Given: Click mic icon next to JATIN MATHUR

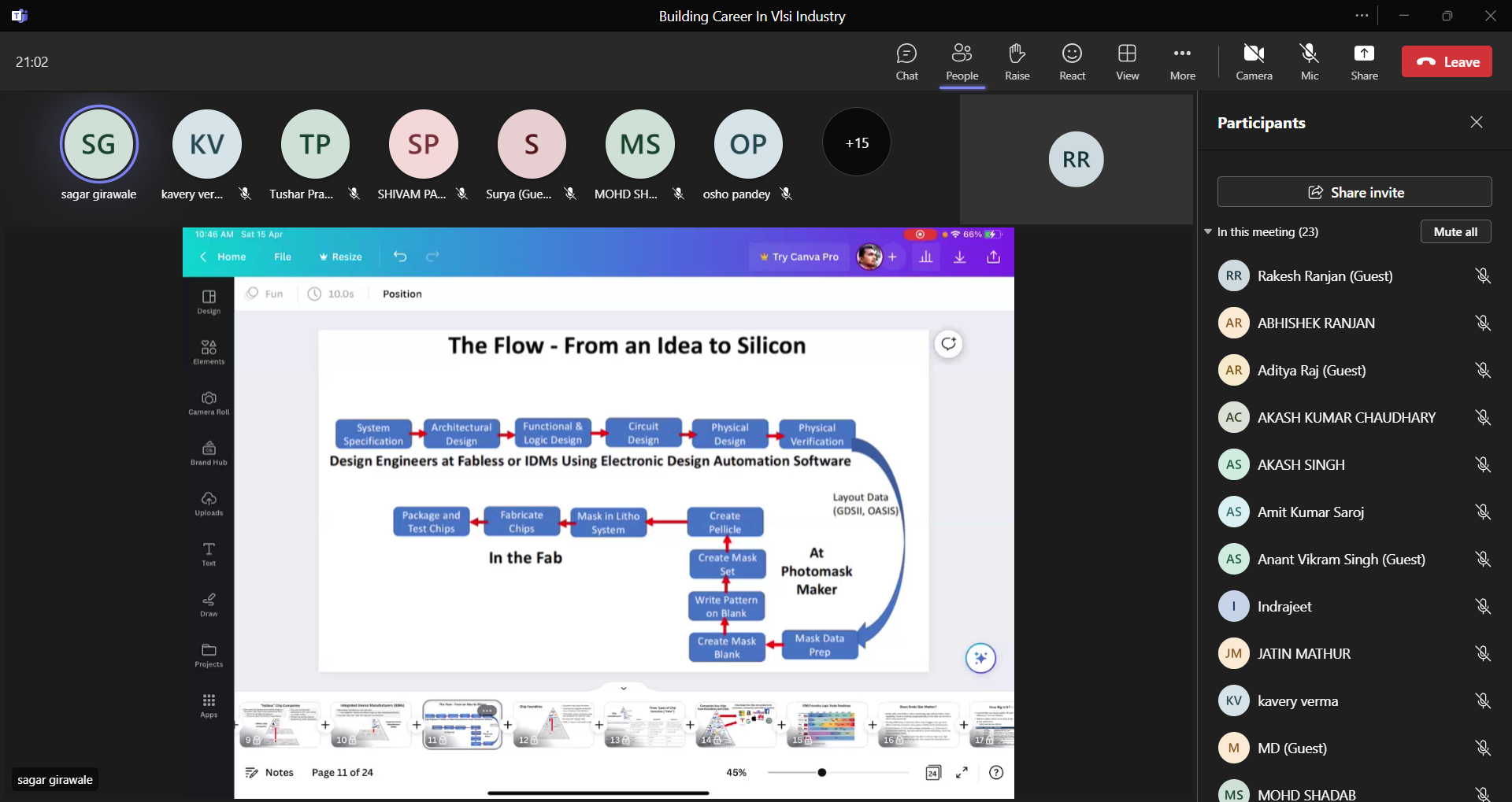Looking at the screenshot, I should (1483, 654).
